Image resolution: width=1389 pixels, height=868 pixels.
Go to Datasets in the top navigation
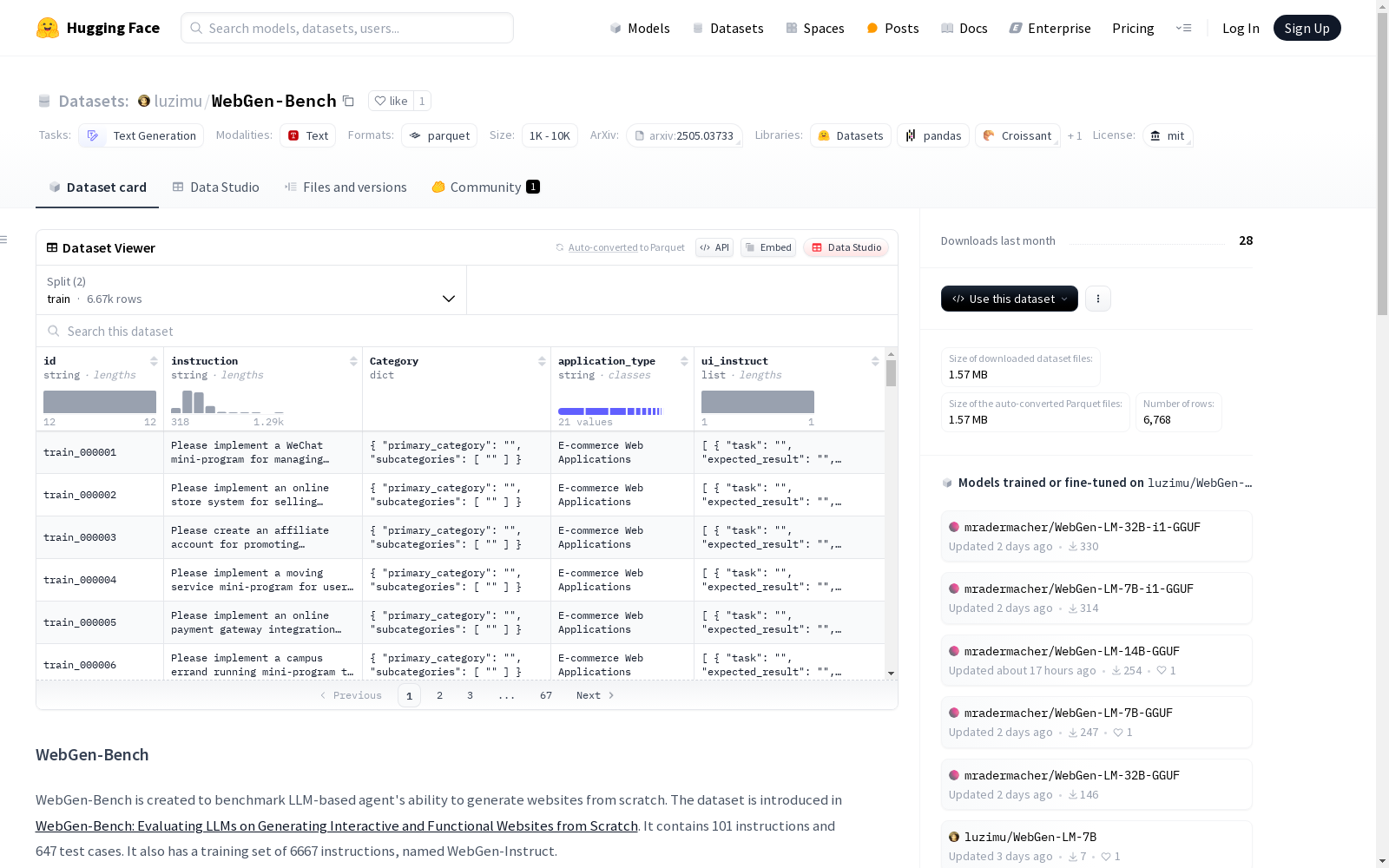coord(727,28)
